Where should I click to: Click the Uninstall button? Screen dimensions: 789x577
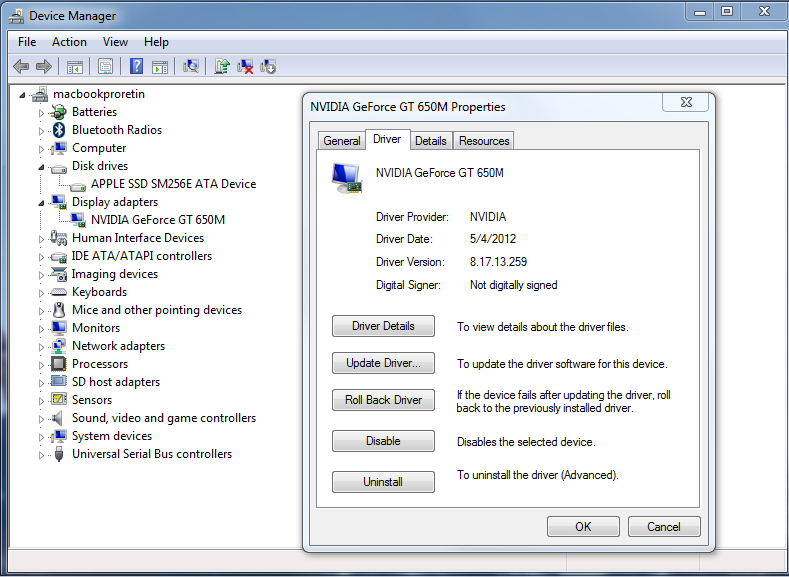tap(383, 482)
